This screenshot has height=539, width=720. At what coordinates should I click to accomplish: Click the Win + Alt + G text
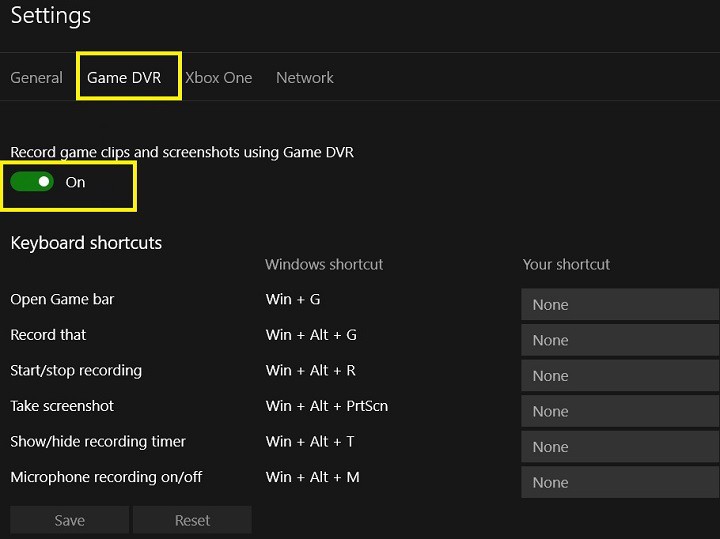311,335
